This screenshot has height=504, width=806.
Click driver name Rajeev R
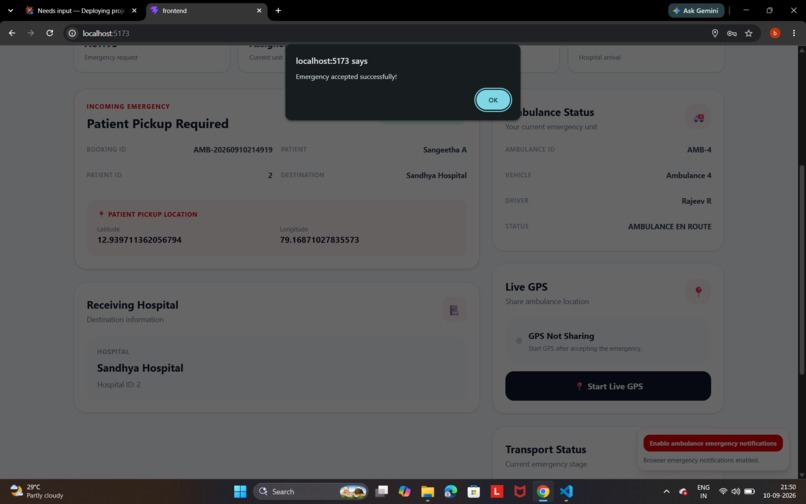[x=697, y=201]
